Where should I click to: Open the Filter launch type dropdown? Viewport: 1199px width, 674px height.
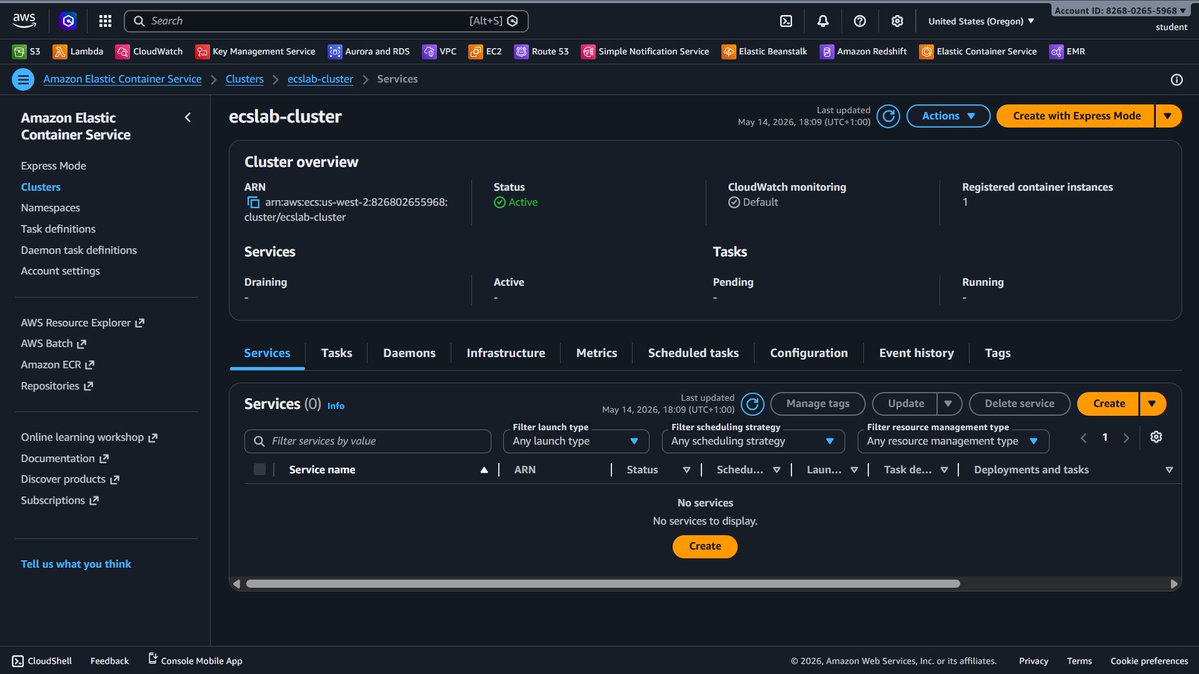576,441
